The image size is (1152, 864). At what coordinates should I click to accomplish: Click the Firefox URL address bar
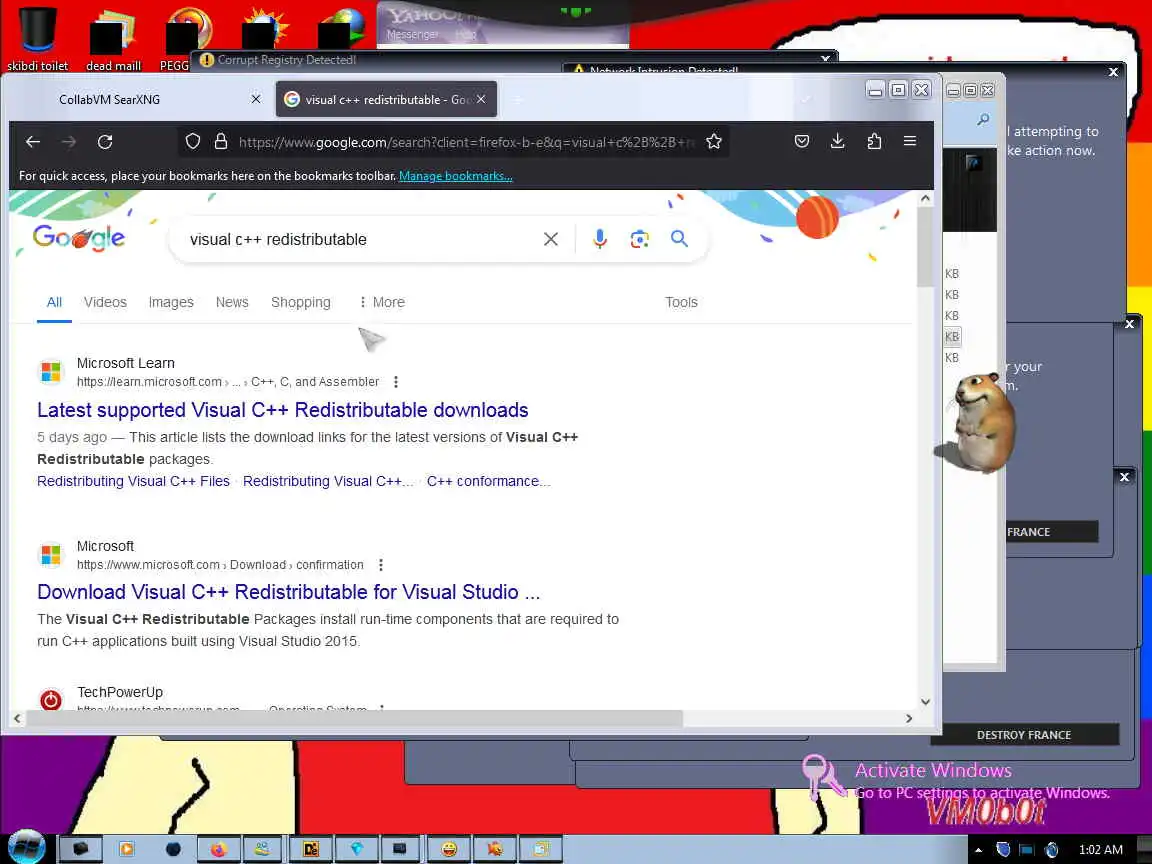point(466,142)
